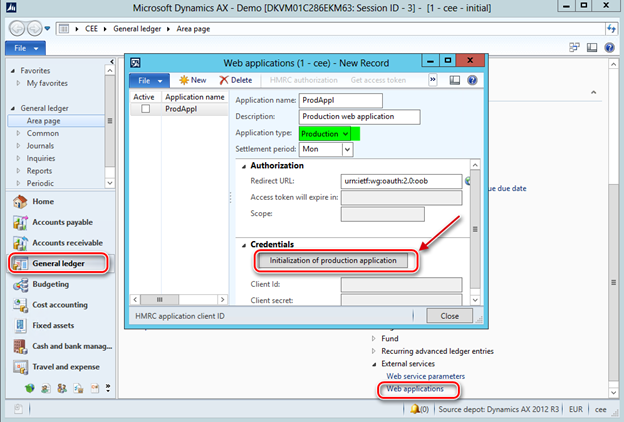Select ProdAppl row in the grid
624x422 pixels.
pos(179,109)
